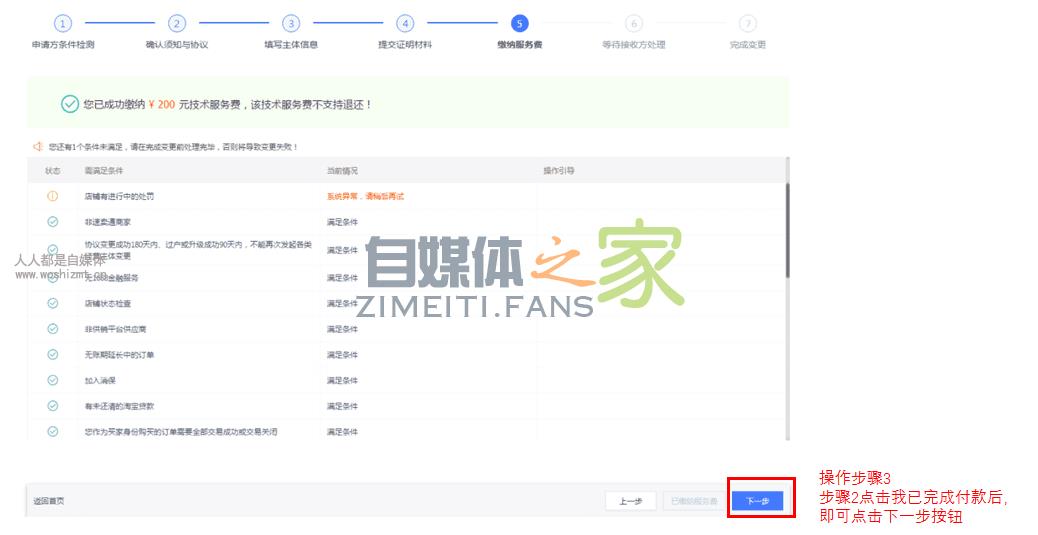Click the table vertical scrollbar thumb
The width and height of the screenshot is (1038, 535).
tap(787, 230)
